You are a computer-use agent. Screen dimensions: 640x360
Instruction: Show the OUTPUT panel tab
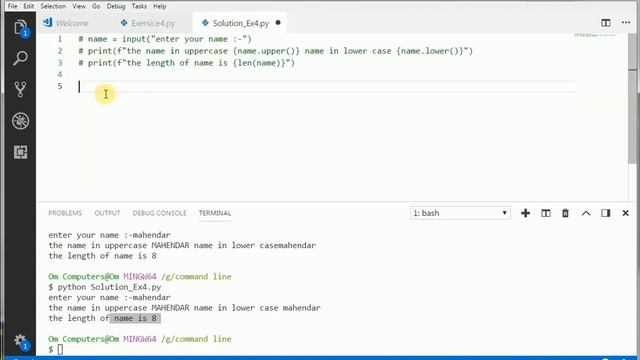tap(107, 213)
